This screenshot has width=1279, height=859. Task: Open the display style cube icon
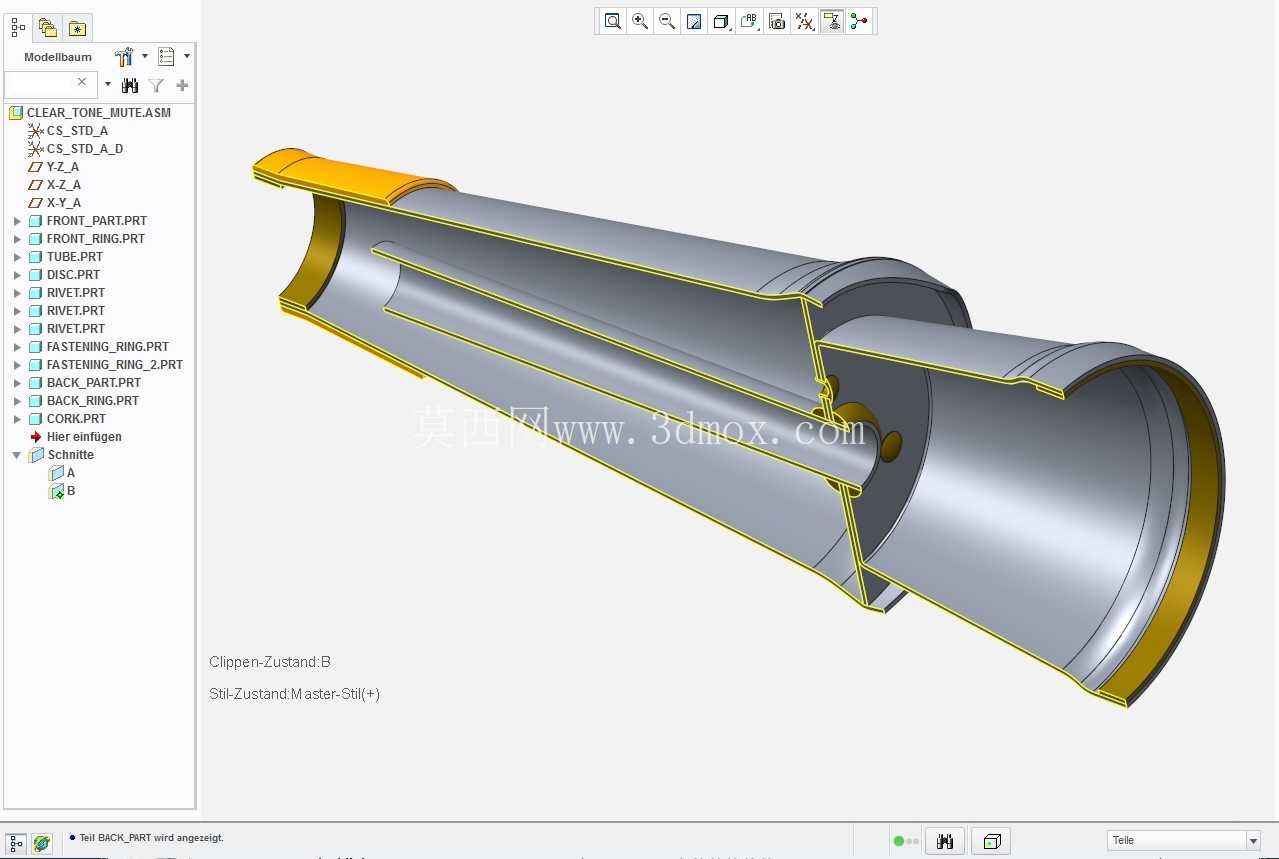click(x=721, y=21)
